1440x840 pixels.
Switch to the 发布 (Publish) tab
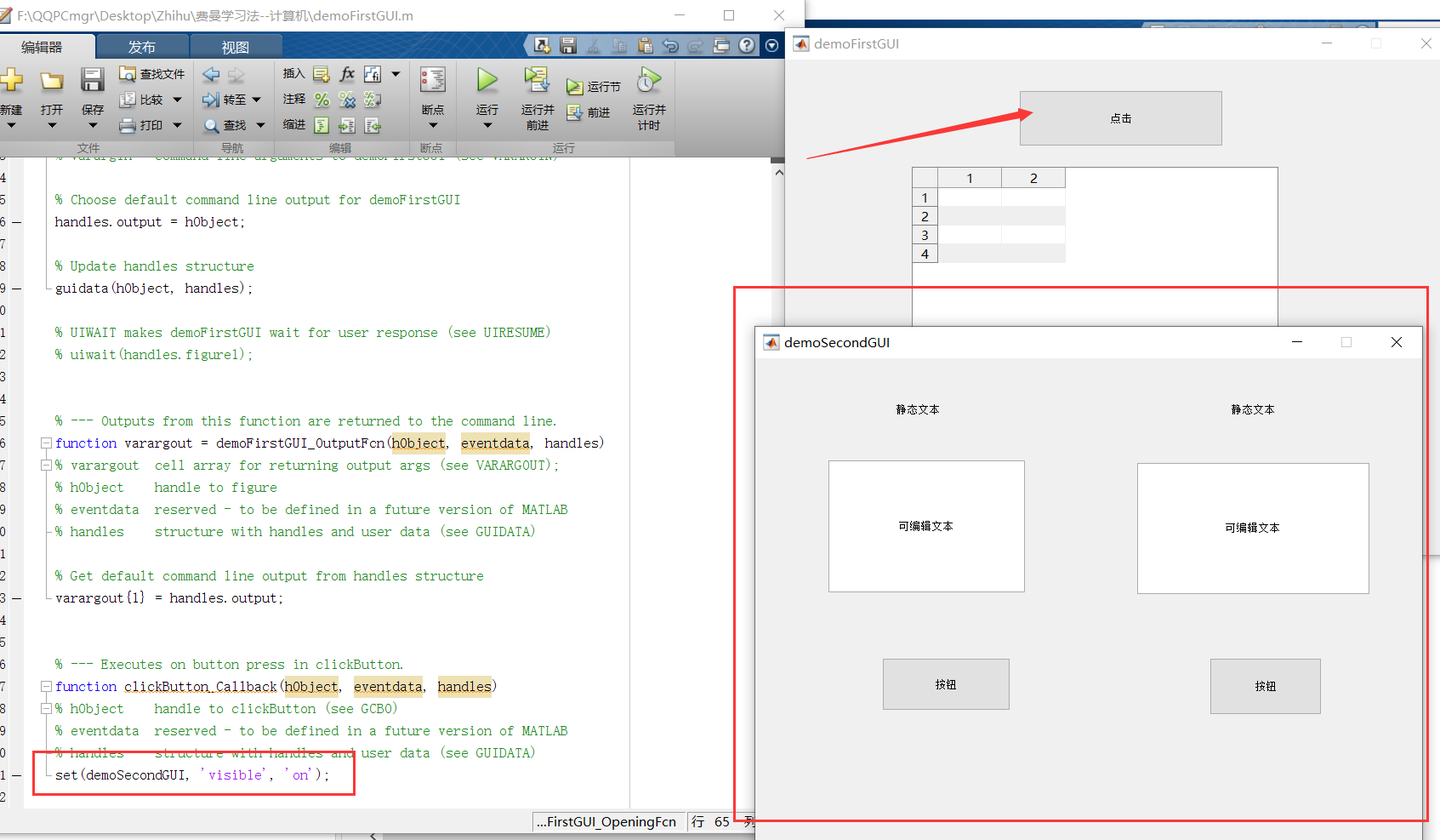coord(141,45)
